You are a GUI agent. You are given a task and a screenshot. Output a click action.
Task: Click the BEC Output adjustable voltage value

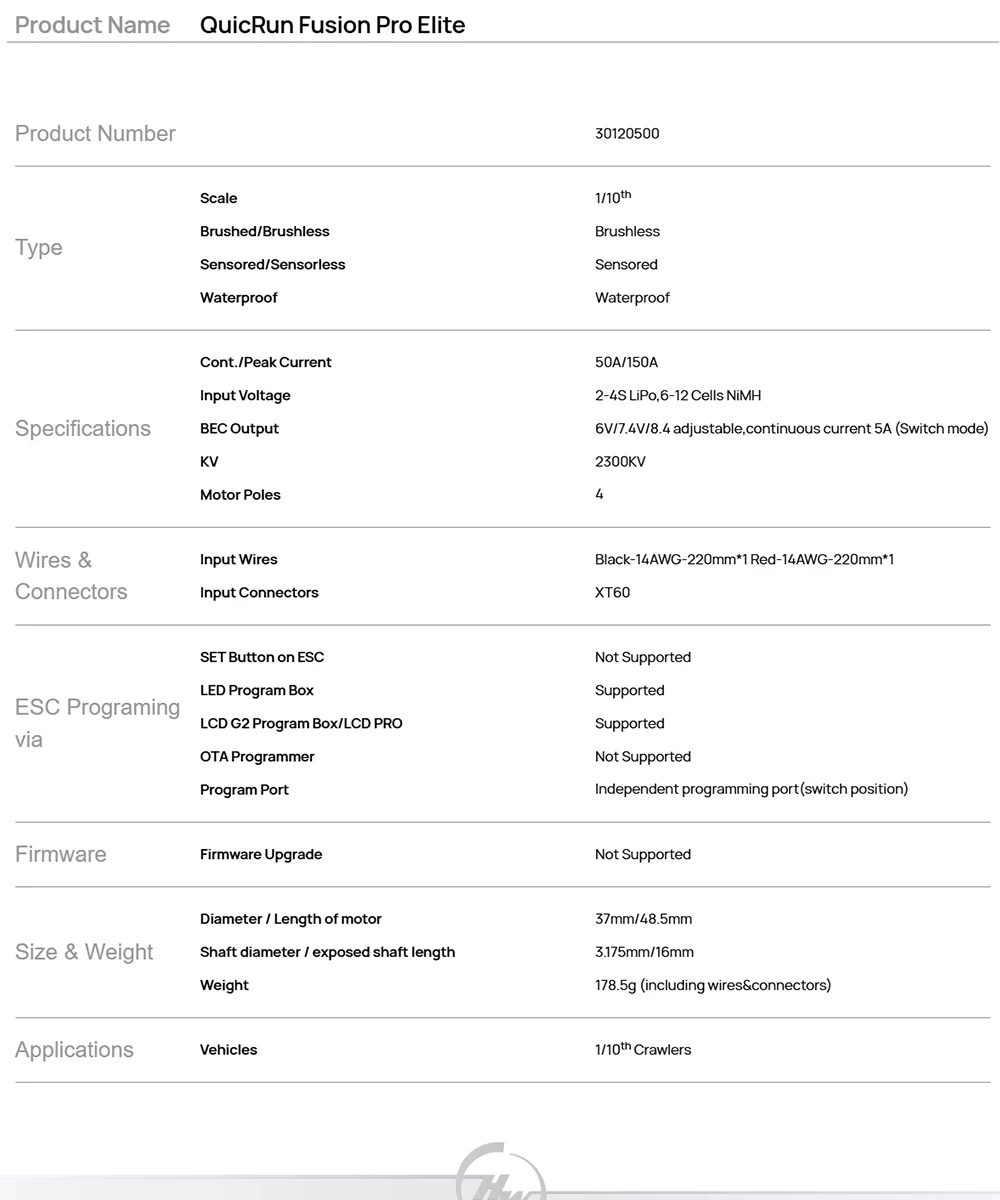tap(791, 428)
